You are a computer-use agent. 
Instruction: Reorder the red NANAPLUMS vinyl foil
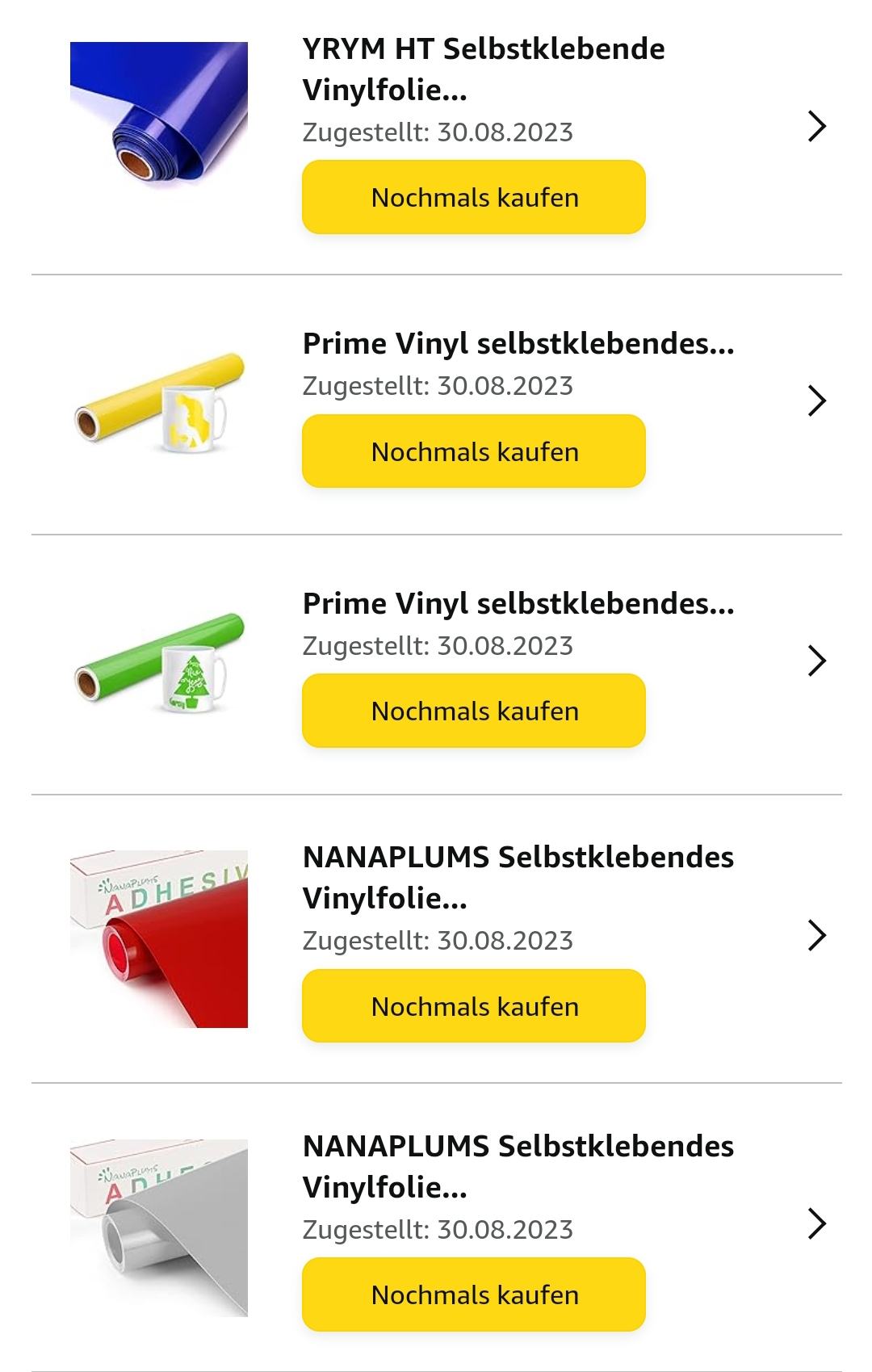point(474,1006)
